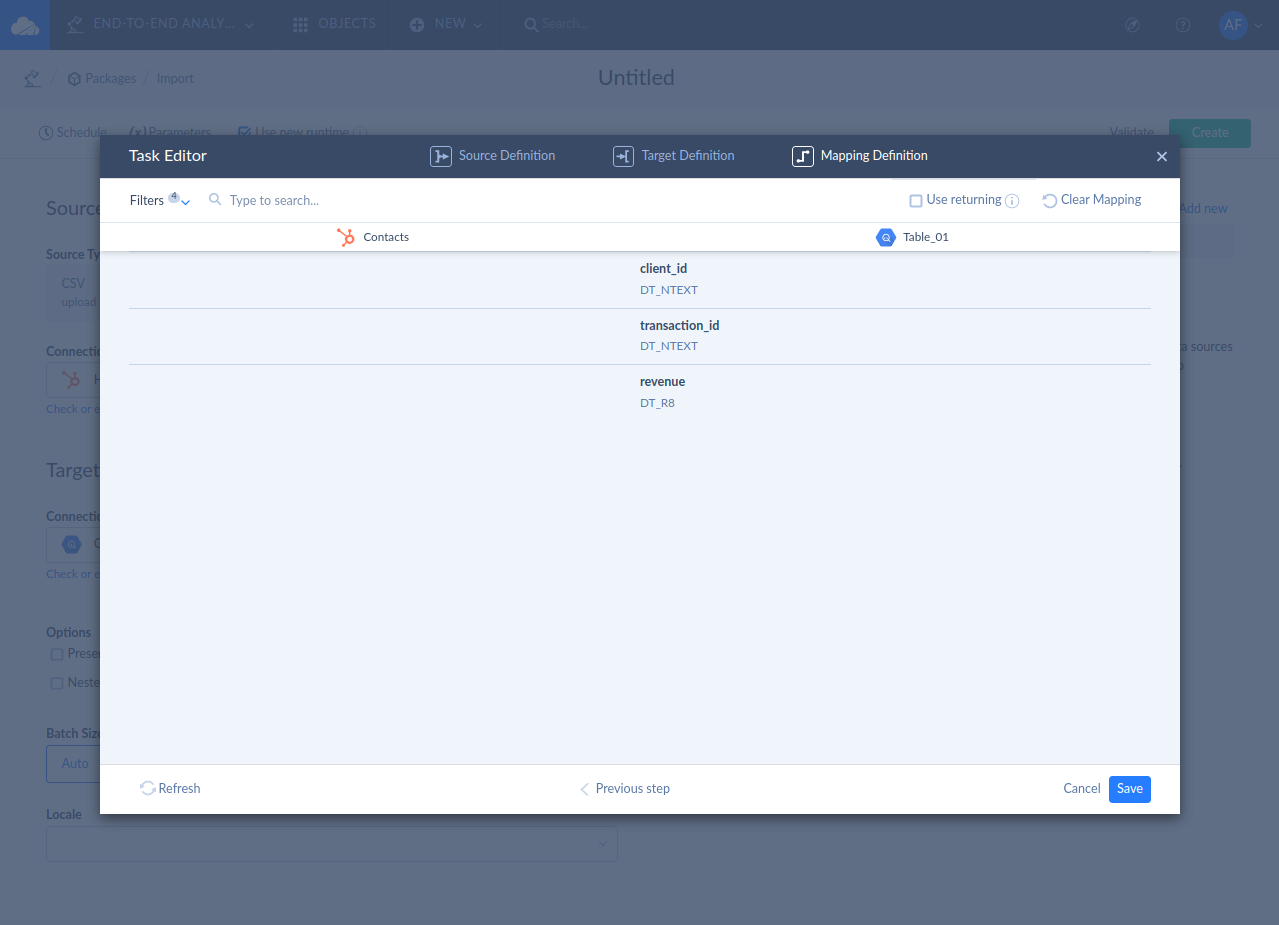Click the compass icon in top bar

pyautogui.click(x=1133, y=25)
